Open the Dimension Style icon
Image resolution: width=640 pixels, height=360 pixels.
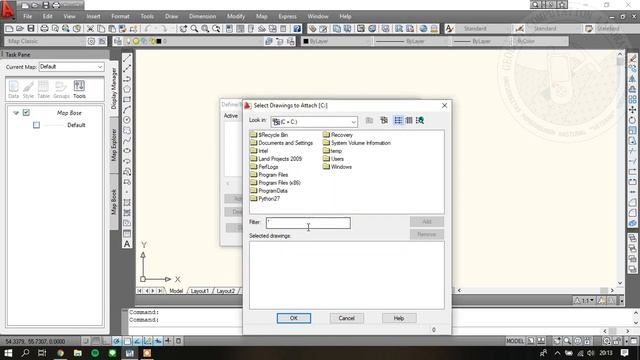tap(520, 29)
